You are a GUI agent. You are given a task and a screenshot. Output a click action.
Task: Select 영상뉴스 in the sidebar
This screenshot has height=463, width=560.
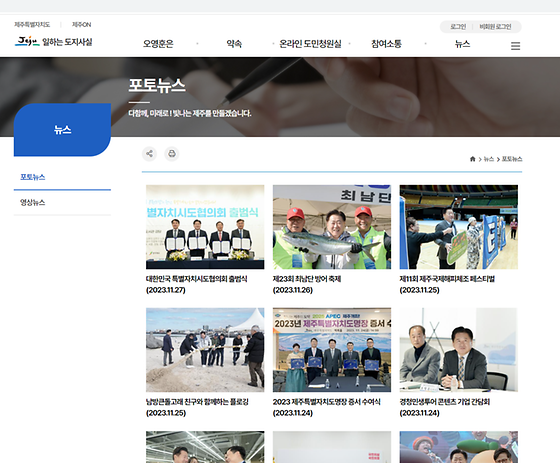coord(32,203)
